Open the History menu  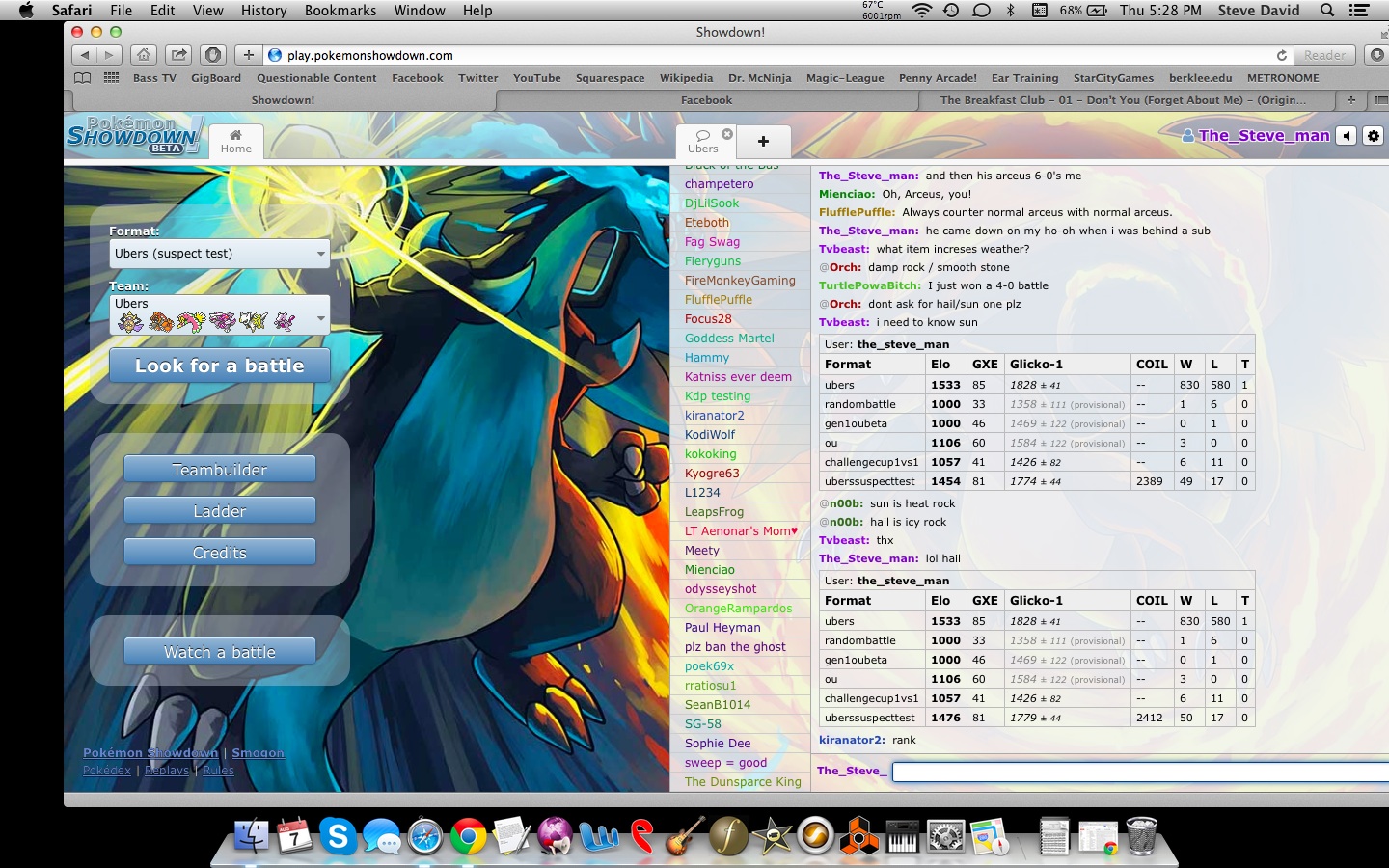(263, 11)
